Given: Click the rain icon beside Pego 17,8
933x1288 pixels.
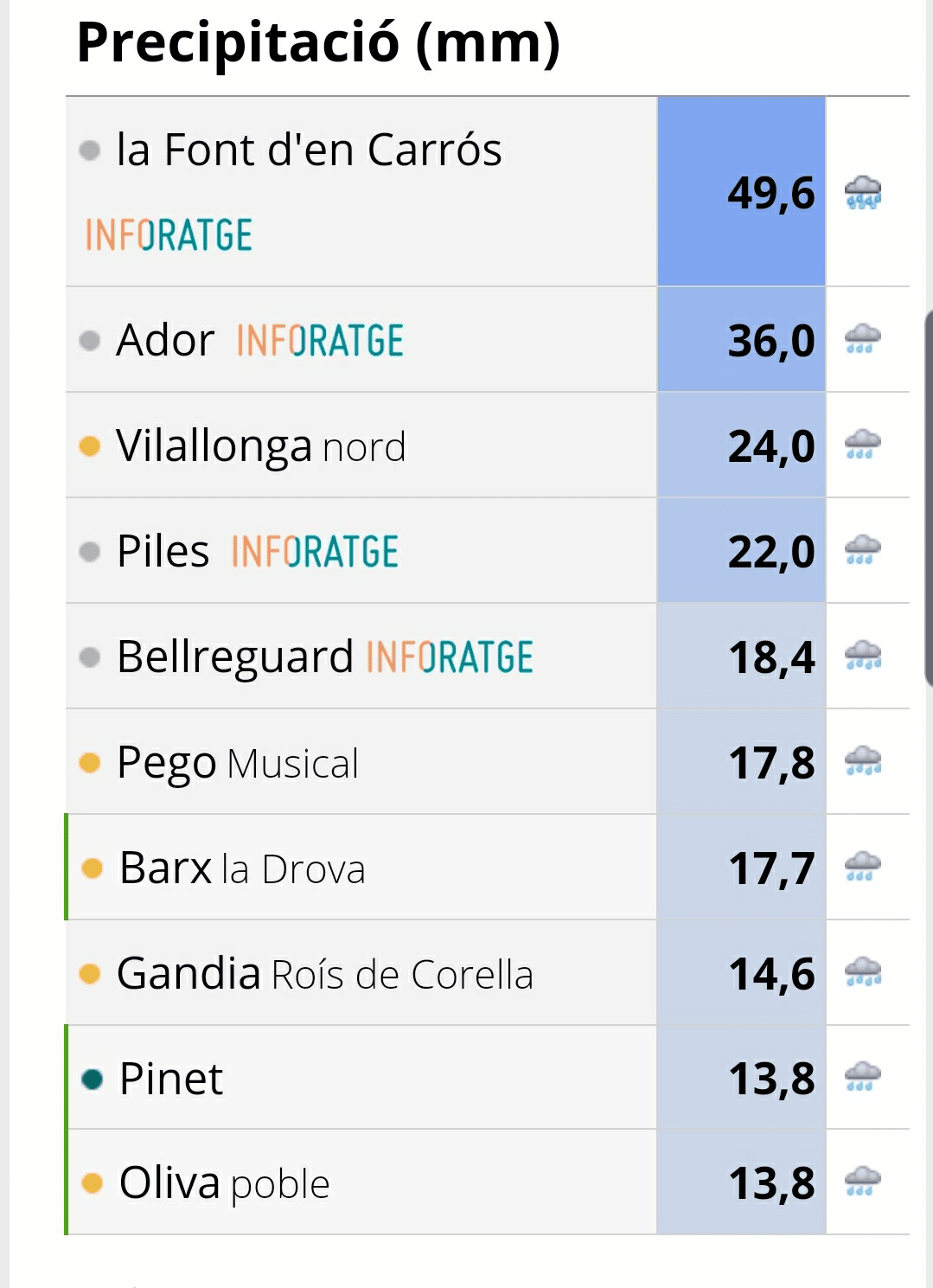Looking at the screenshot, I should [x=862, y=761].
